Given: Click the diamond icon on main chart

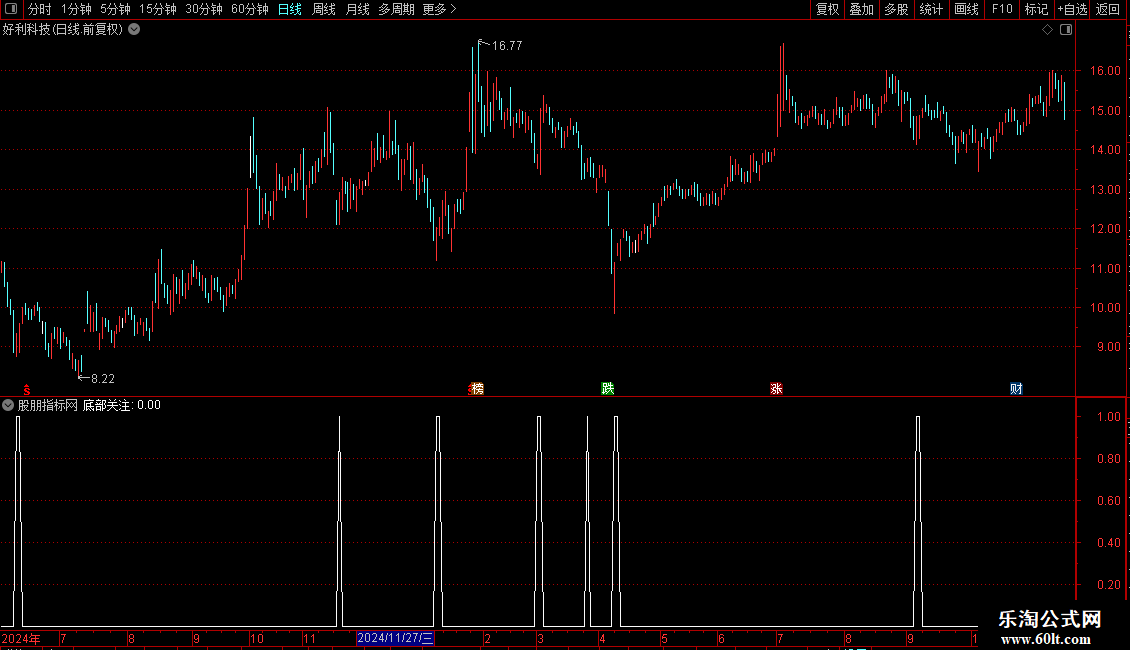Looking at the screenshot, I should coord(1047,30).
